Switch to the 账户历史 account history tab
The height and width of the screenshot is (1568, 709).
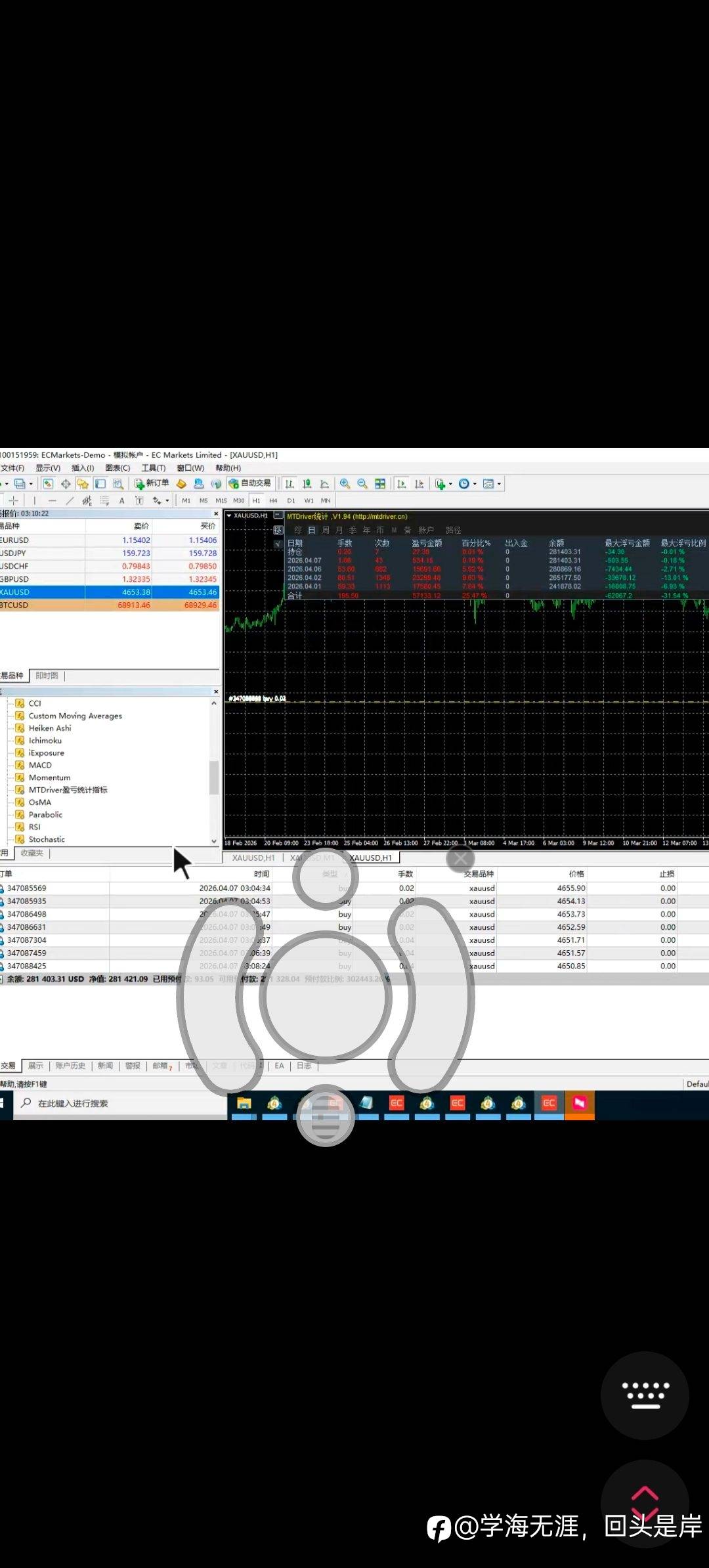point(70,1066)
